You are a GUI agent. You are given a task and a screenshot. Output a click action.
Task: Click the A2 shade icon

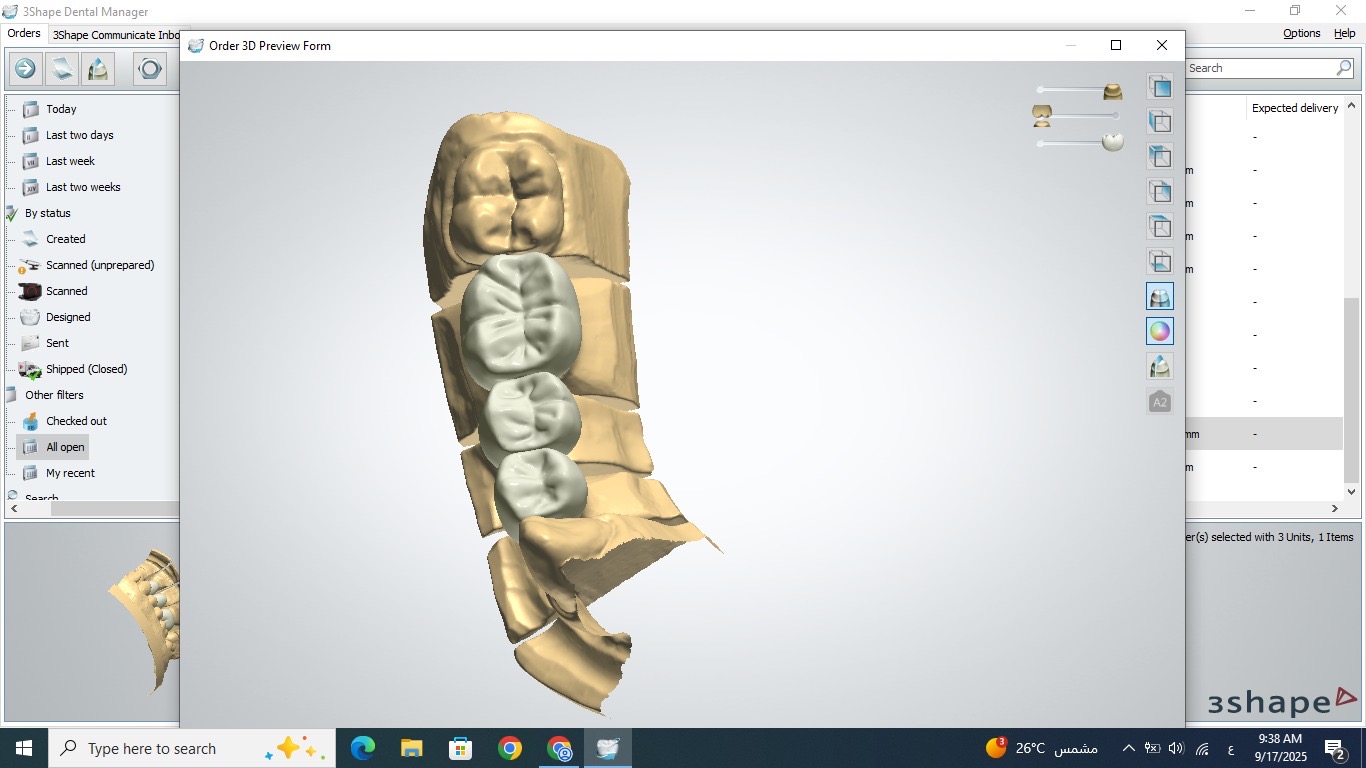point(1160,402)
